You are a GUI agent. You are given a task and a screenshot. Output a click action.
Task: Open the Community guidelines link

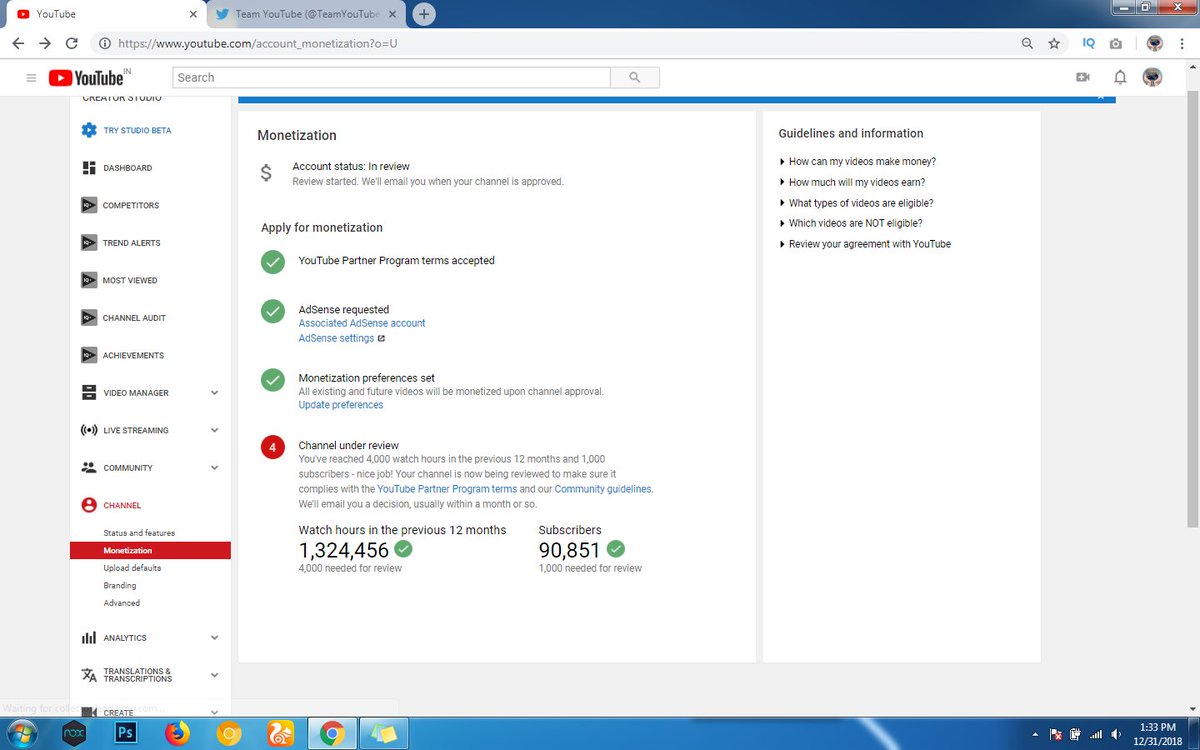click(x=603, y=489)
